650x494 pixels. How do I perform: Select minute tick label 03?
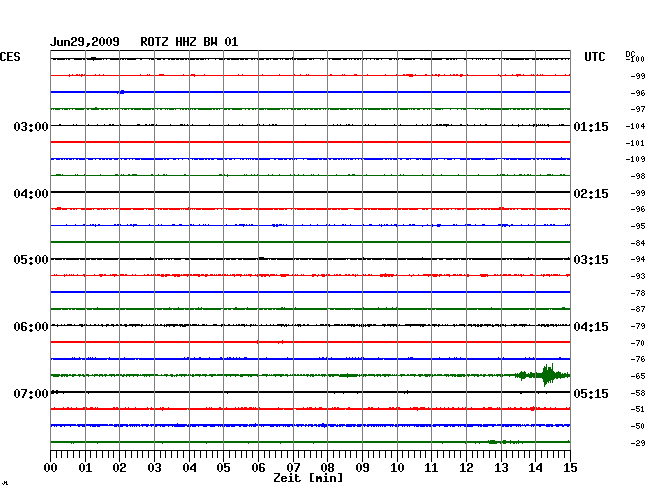pos(154,468)
